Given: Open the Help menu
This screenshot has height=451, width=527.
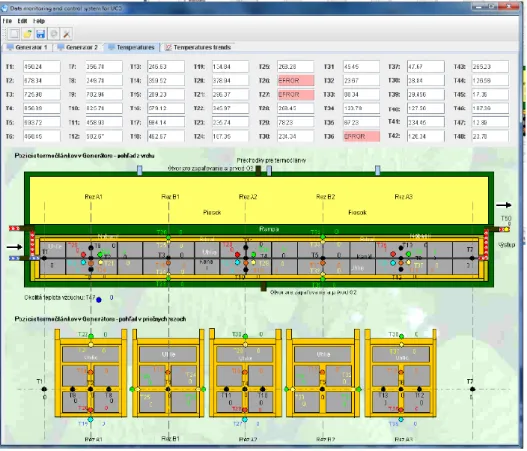Looking at the screenshot, I should [x=39, y=21].
